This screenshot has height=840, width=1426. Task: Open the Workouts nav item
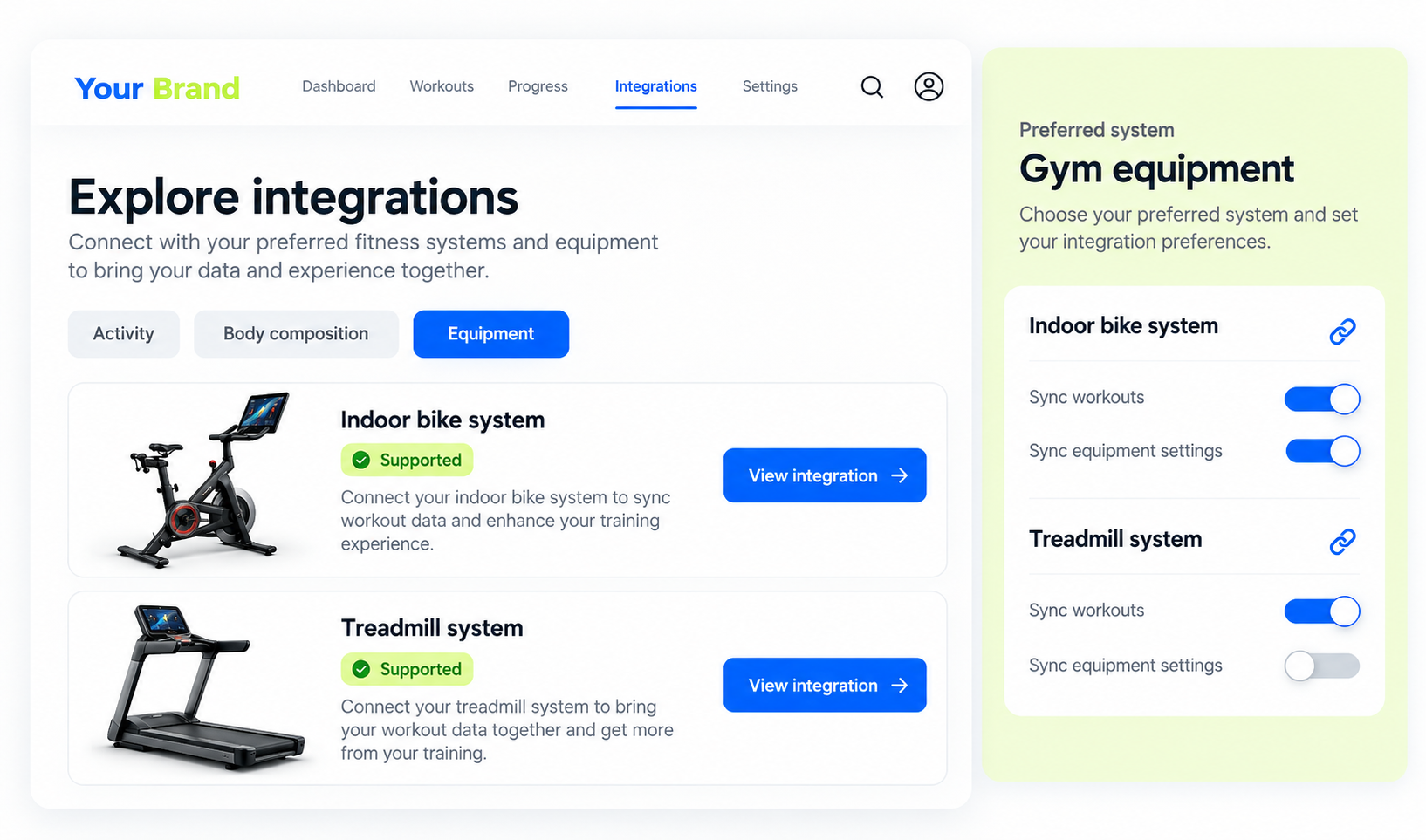point(442,86)
